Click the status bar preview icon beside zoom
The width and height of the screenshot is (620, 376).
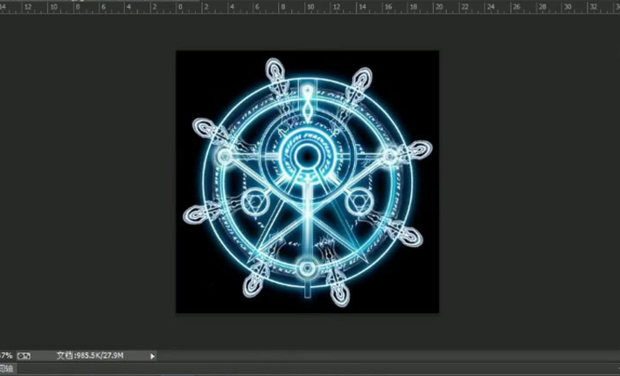24,356
